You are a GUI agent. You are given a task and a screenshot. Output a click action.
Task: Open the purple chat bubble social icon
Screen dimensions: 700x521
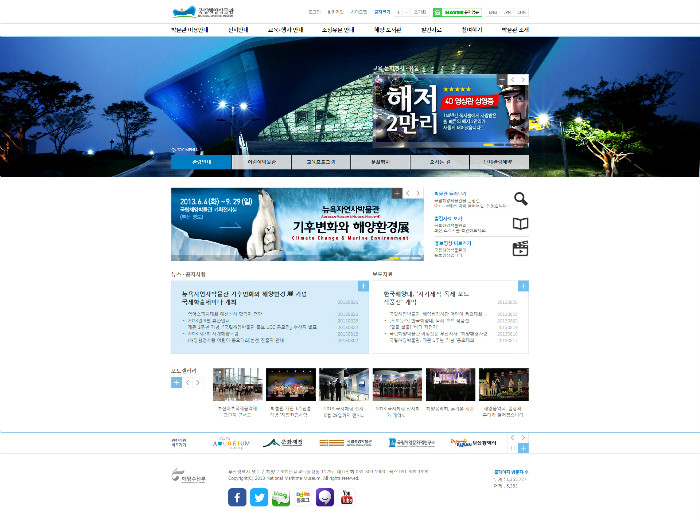point(325,497)
